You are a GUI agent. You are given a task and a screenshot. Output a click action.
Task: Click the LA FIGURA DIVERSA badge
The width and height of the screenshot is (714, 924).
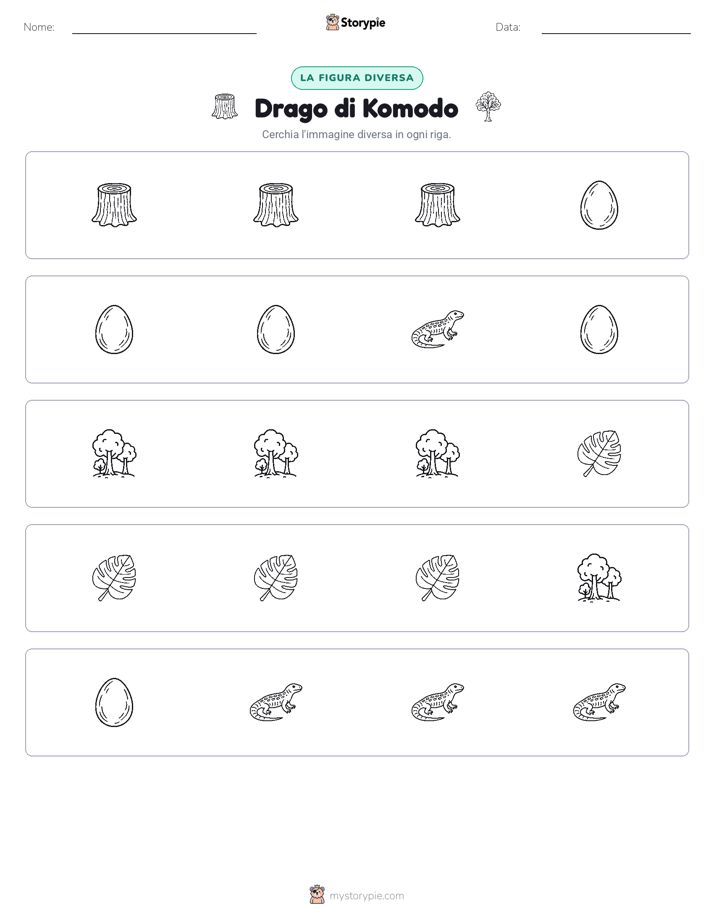tap(357, 78)
